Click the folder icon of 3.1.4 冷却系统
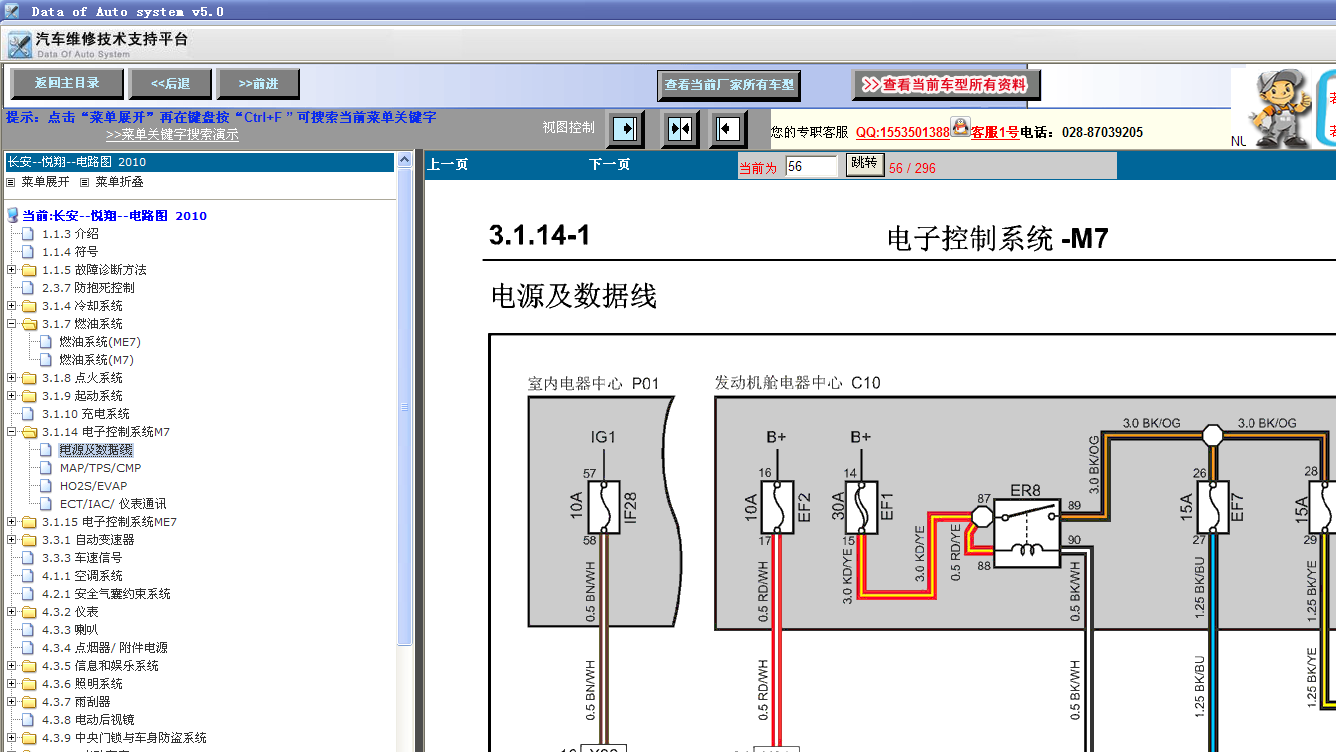The height and width of the screenshot is (752, 1336). coord(29,305)
